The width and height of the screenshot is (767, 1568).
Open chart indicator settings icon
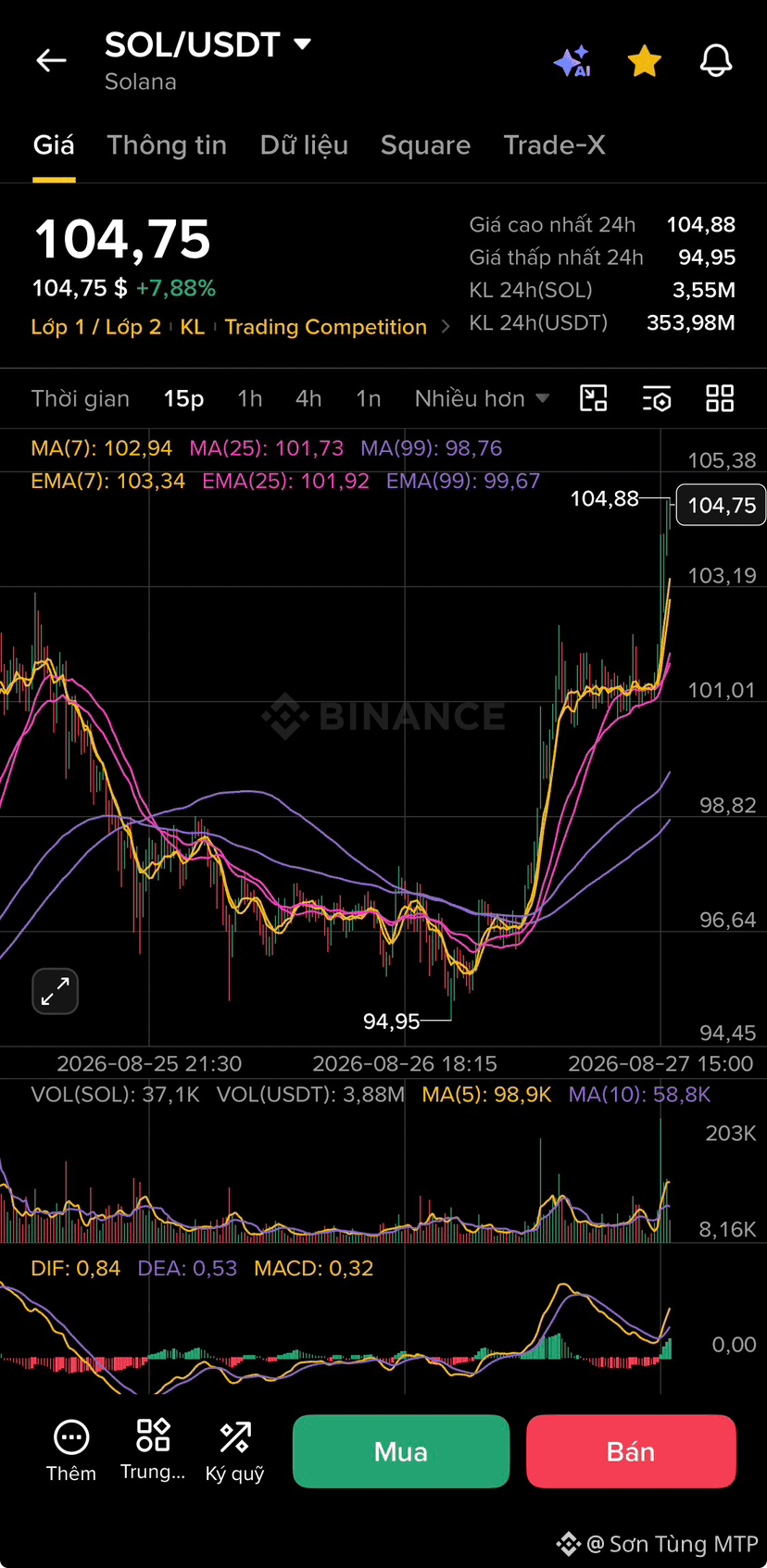click(x=656, y=398)
